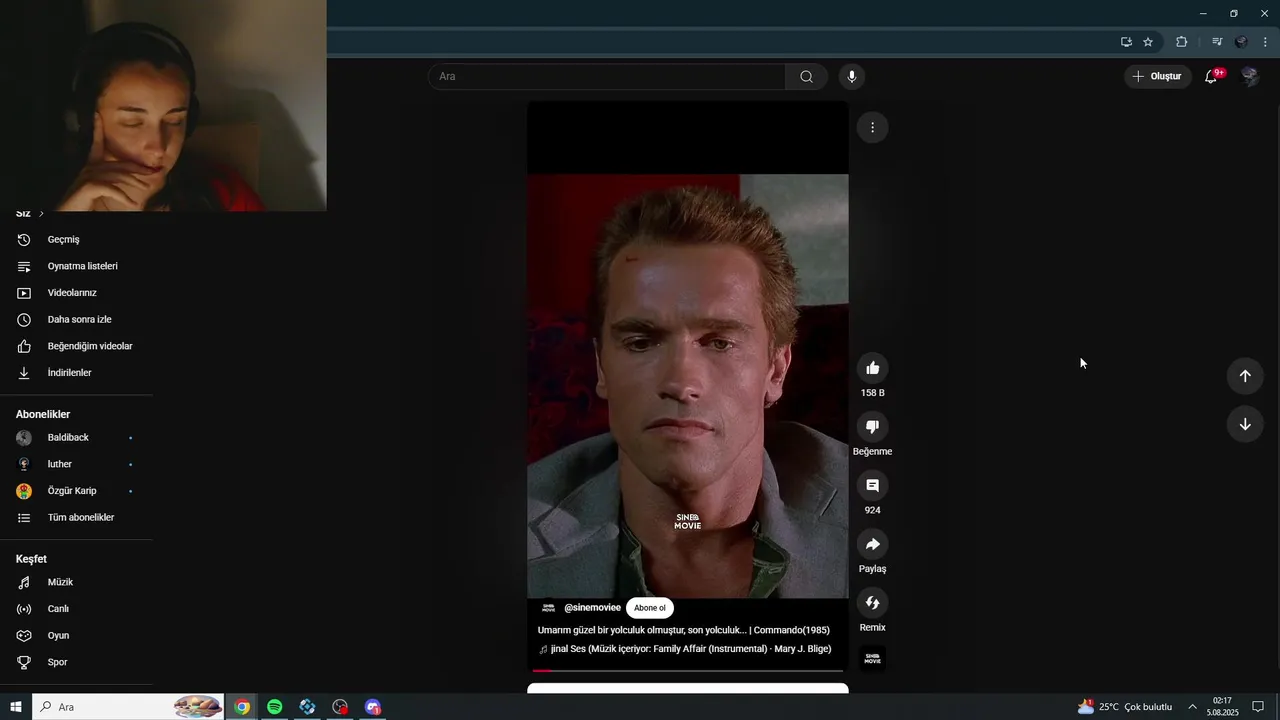Open the Windows notification center
Viewport: 1280px width, 720px height.
click(x=1258, y=707)
